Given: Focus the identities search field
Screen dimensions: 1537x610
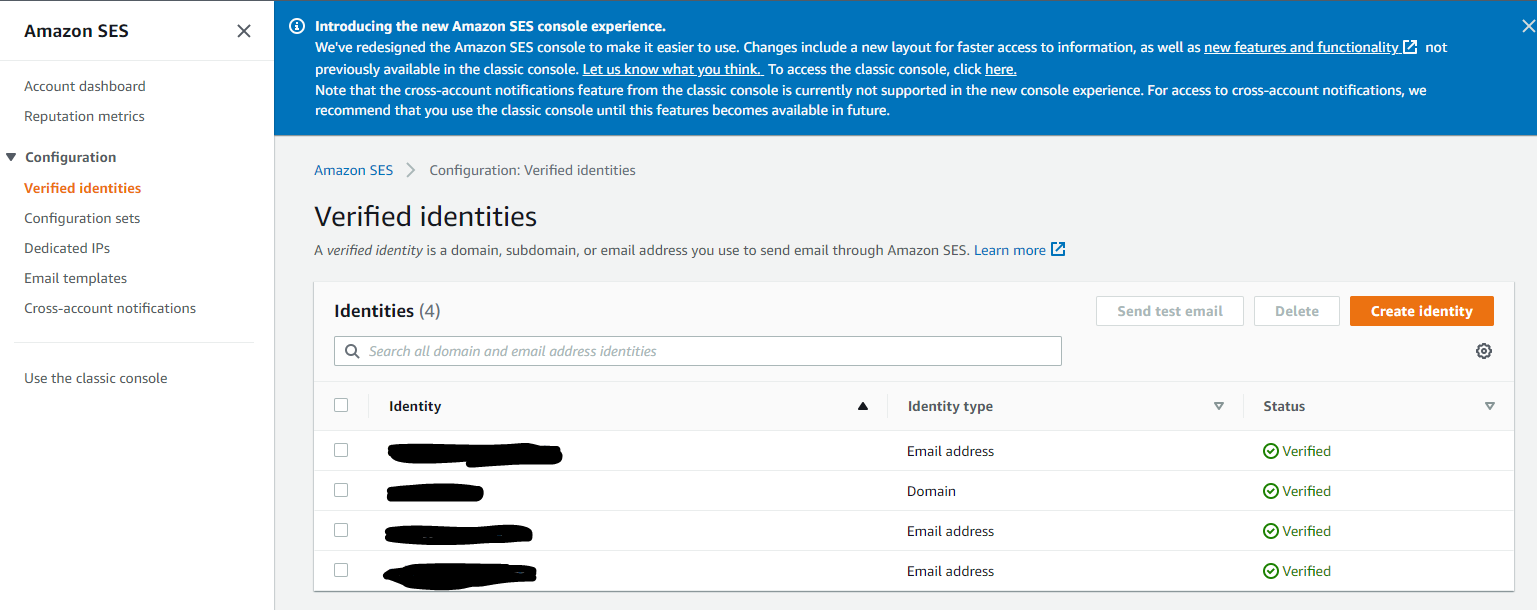Looking at the screenshot, I should [698, 351].
